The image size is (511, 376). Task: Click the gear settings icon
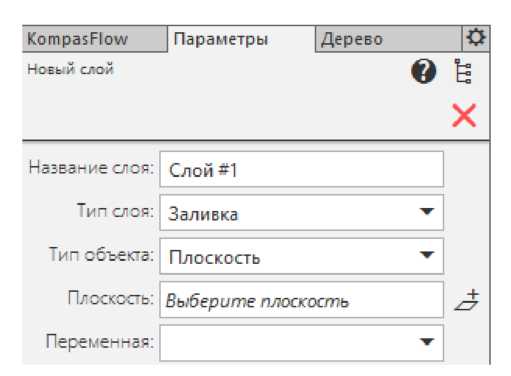pos(476,38)
